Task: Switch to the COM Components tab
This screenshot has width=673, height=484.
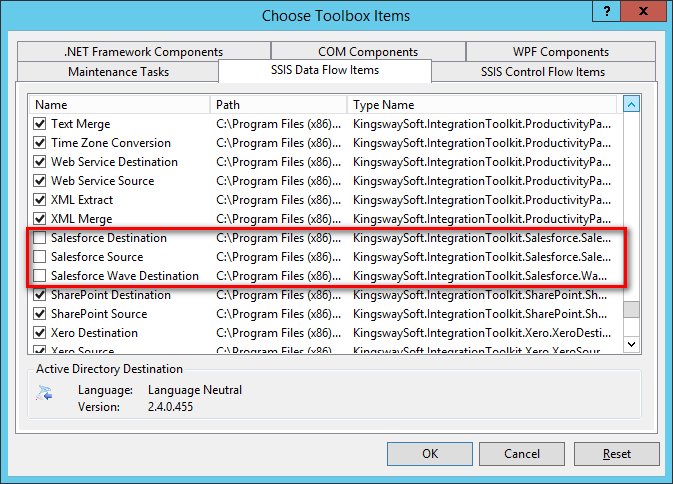Action: pos(368,52)
